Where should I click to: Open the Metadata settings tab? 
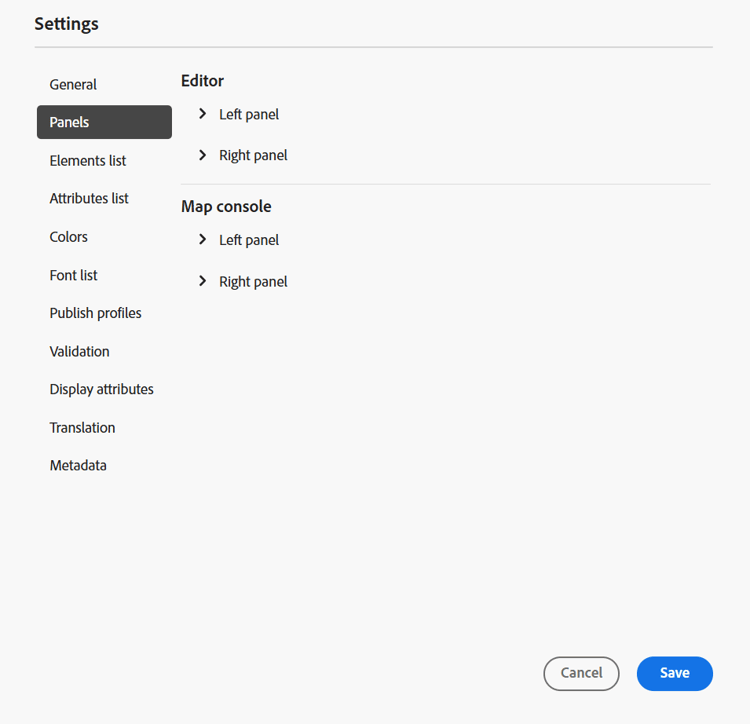[x=78, y=465]
